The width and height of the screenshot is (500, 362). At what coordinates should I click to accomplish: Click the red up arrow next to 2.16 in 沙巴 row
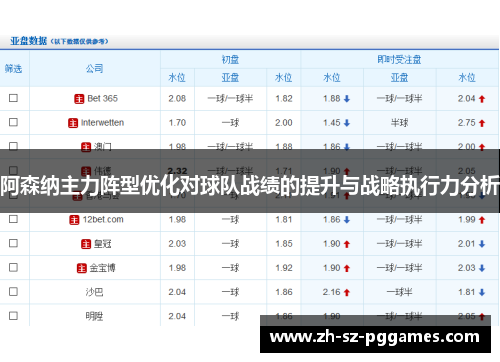(347, 292)
